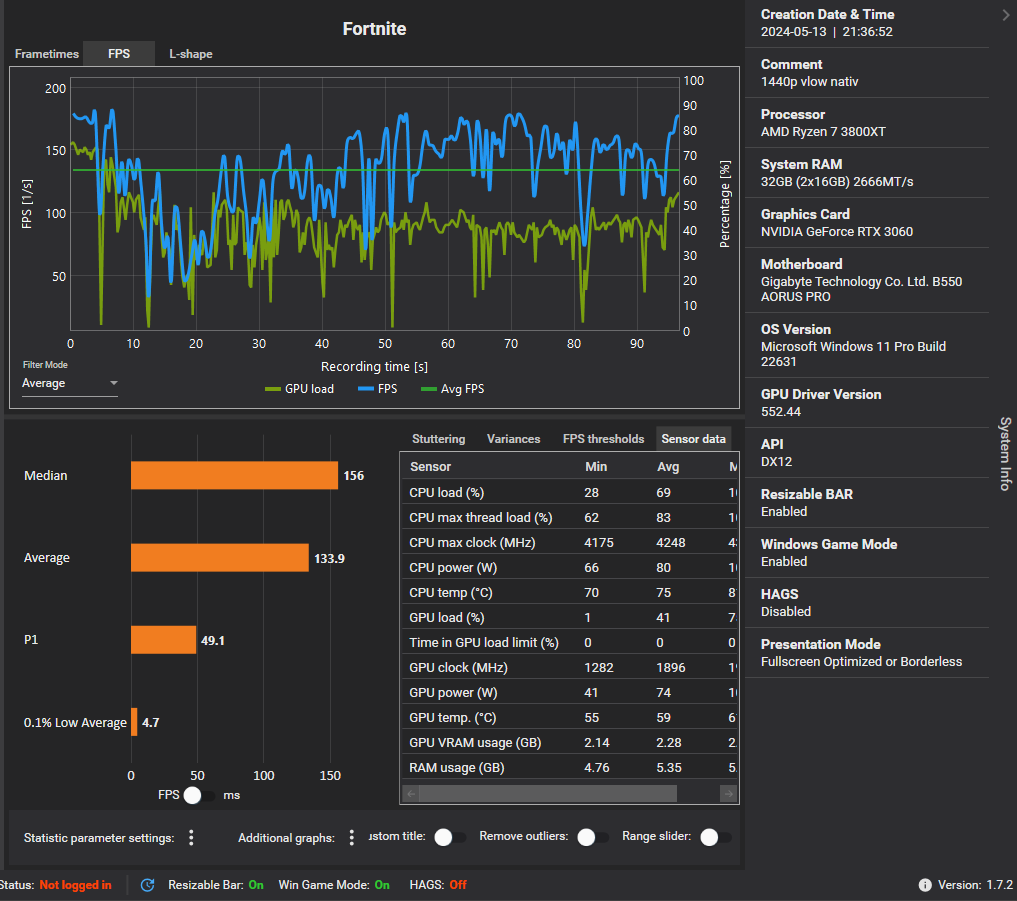Image resolution: width=1017 pixels, height=901 pixels.
Task: Click the 0.1% Low Average bar
Action: pos(134,722)
